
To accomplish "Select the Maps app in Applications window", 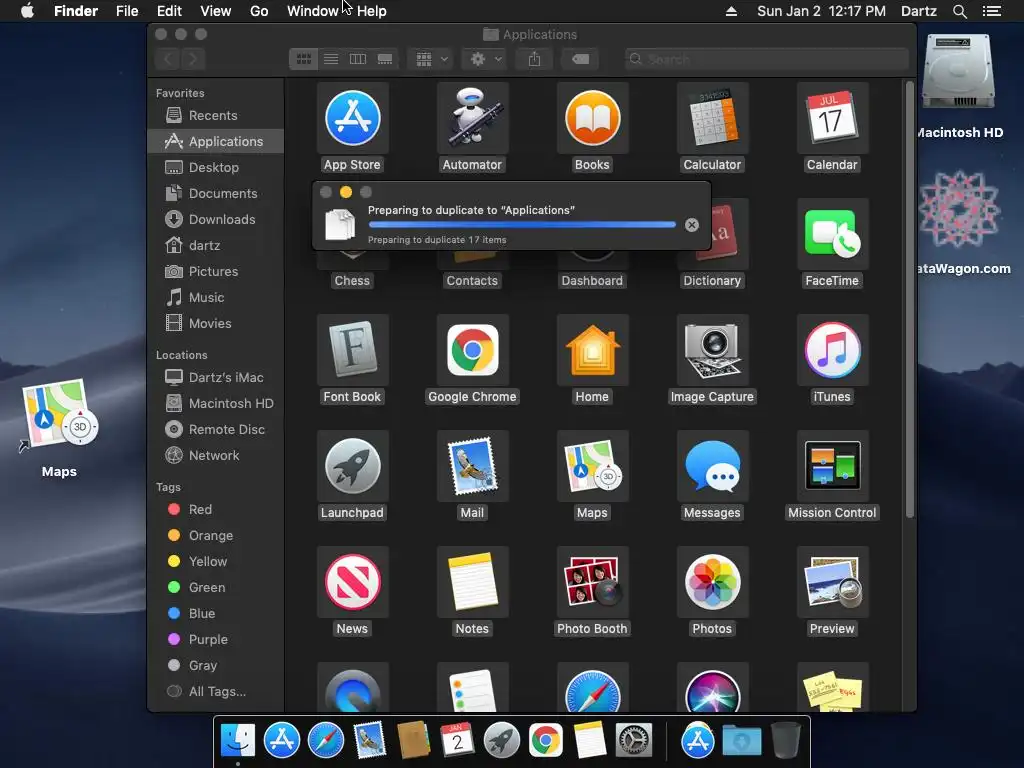I will click(x=592, y=466).
